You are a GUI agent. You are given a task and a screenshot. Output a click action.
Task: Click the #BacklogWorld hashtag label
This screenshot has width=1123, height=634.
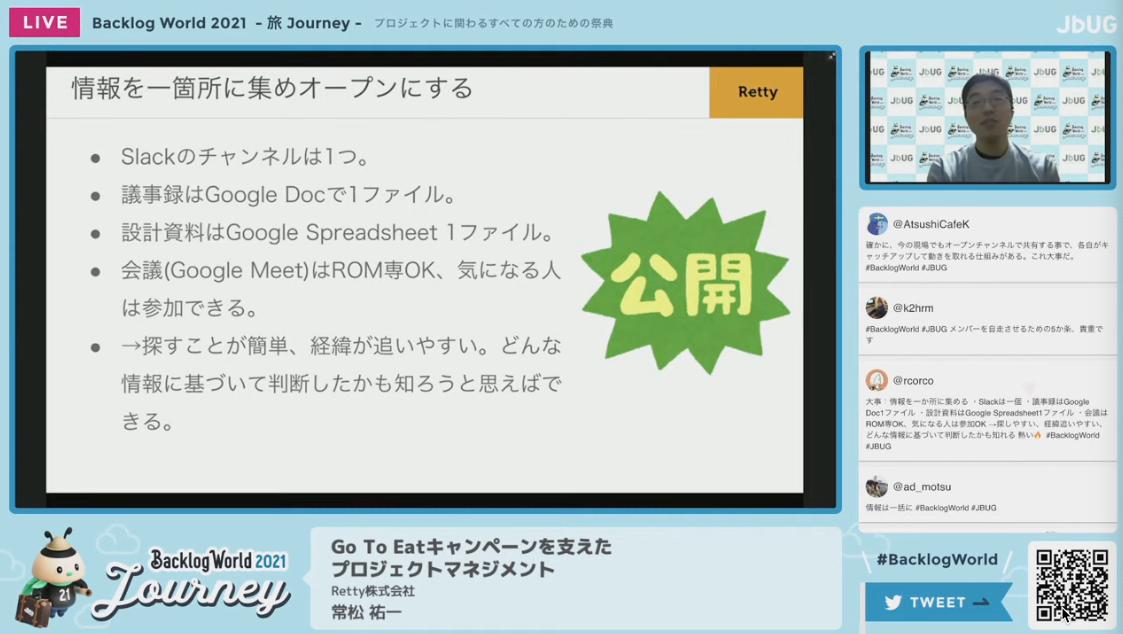point(937,559)
